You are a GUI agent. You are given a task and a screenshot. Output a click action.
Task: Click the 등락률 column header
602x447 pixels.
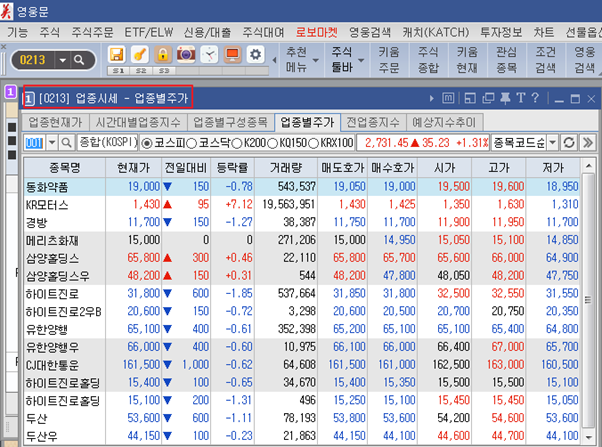tap(232, 168)
